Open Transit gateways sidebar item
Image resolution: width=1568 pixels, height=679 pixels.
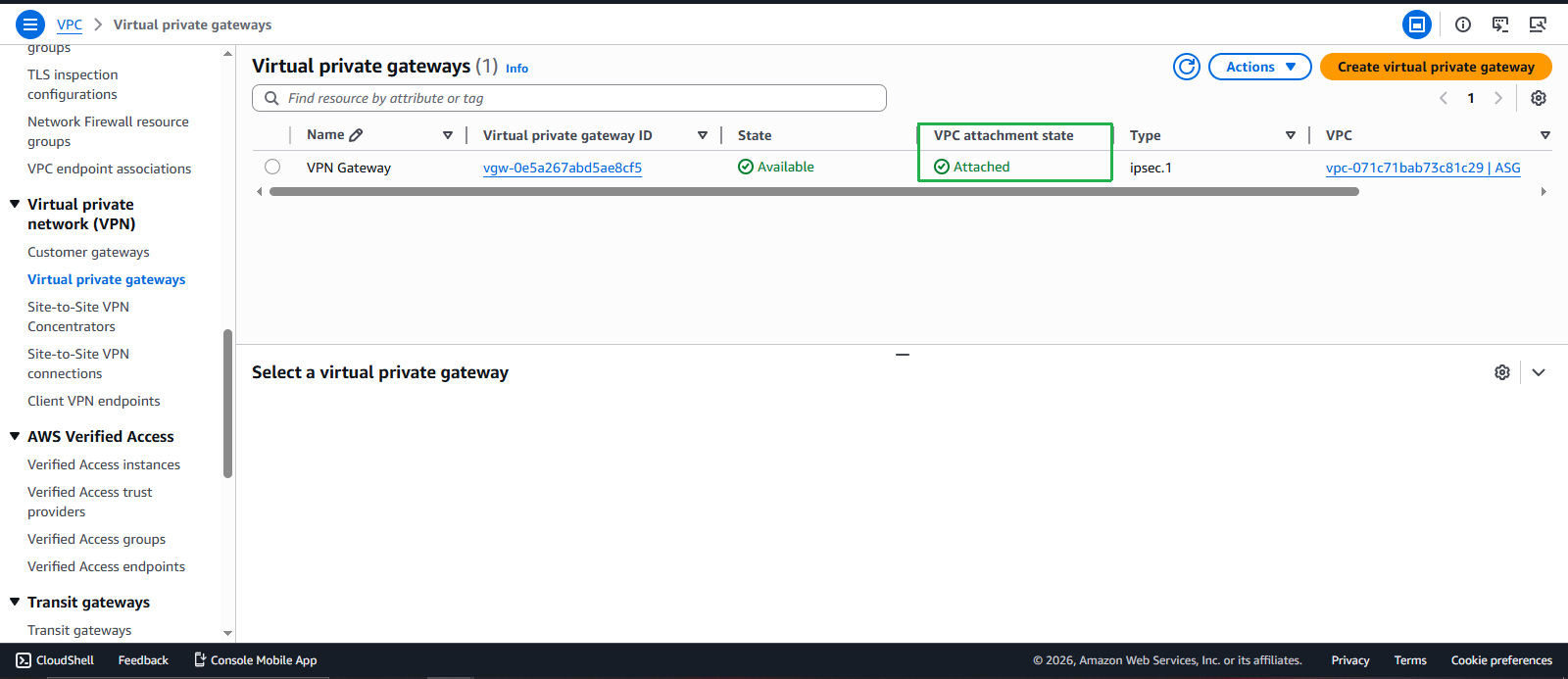(79, 630)
